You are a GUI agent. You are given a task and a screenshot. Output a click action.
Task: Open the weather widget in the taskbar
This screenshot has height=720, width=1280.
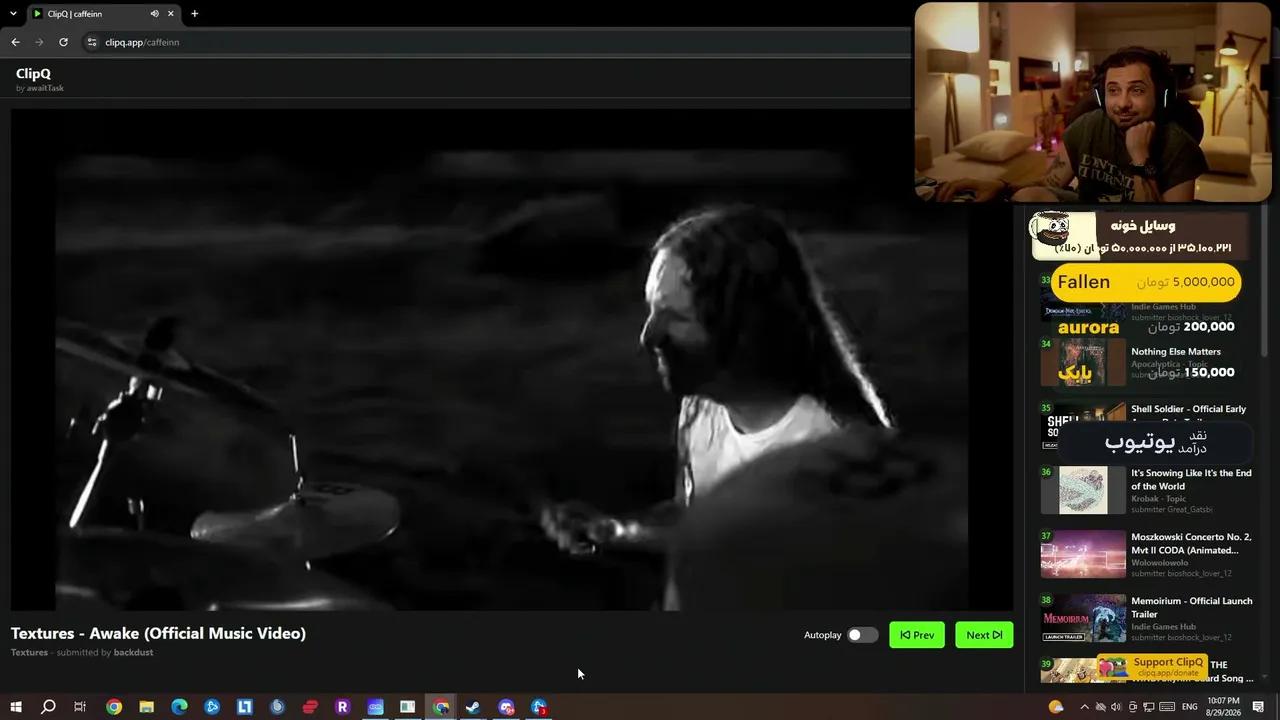pyautogui.click(x=1056, y=707)
